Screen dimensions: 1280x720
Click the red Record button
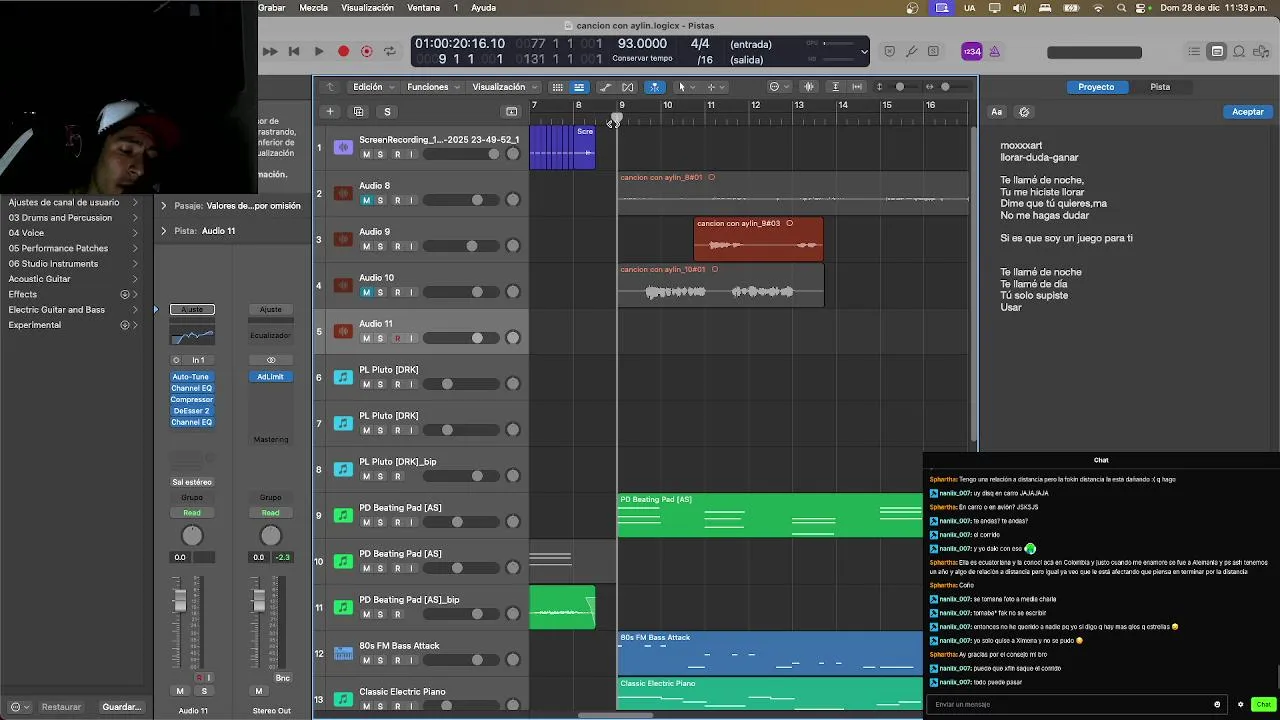343,51
